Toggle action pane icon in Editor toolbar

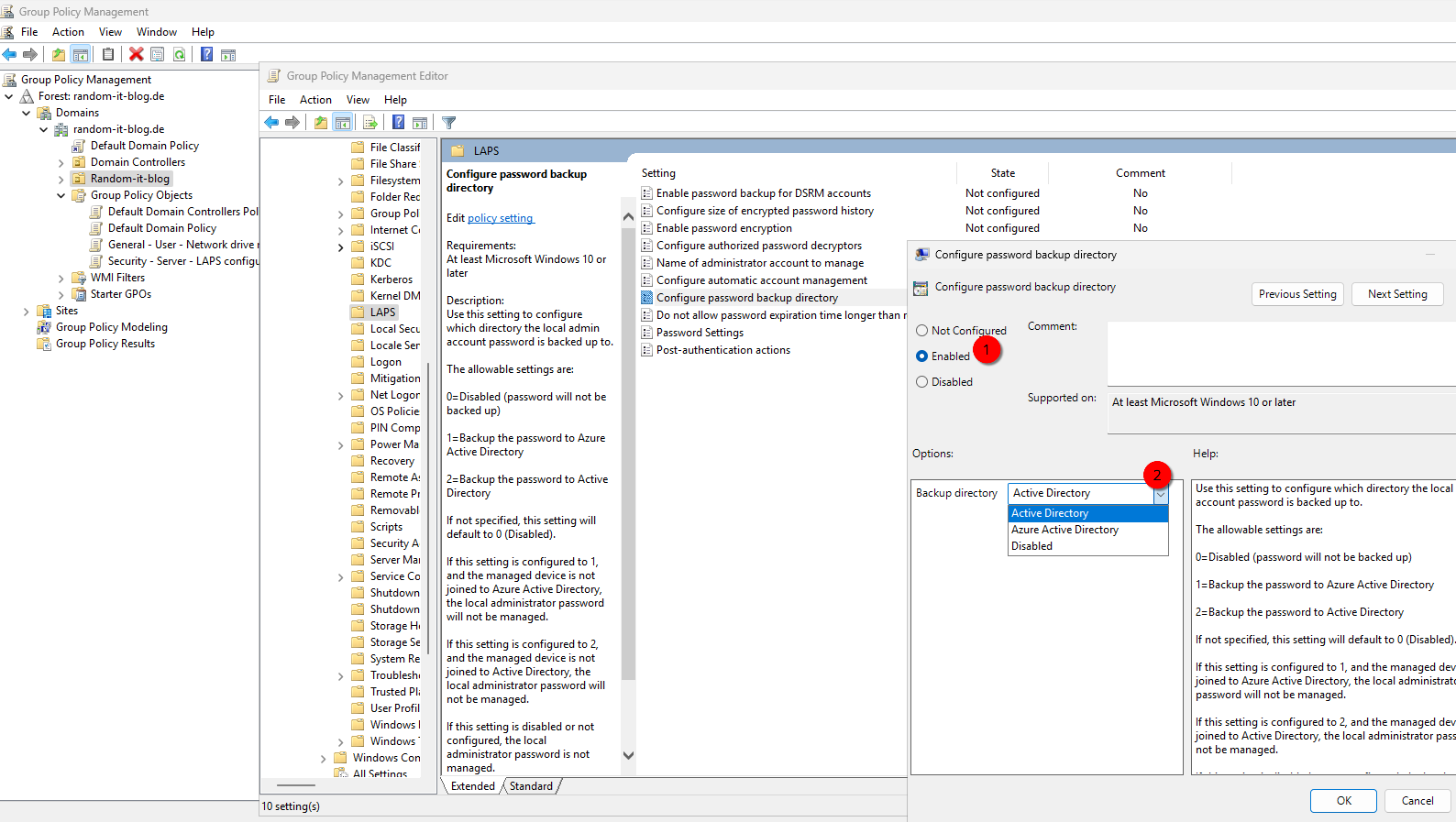pos(420,123)
